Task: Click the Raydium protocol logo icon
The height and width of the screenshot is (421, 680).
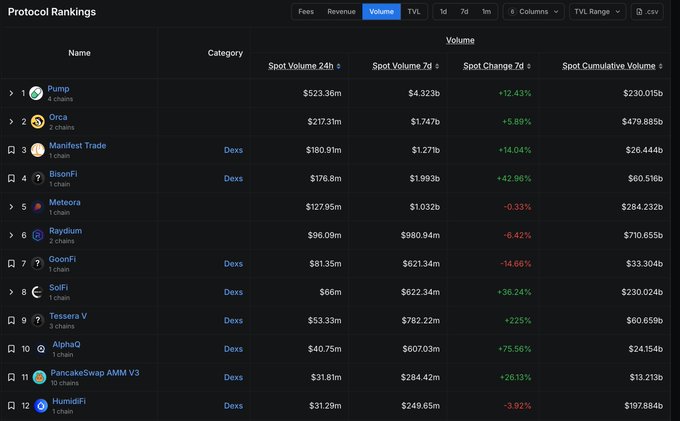Action: tap(38, 235)
